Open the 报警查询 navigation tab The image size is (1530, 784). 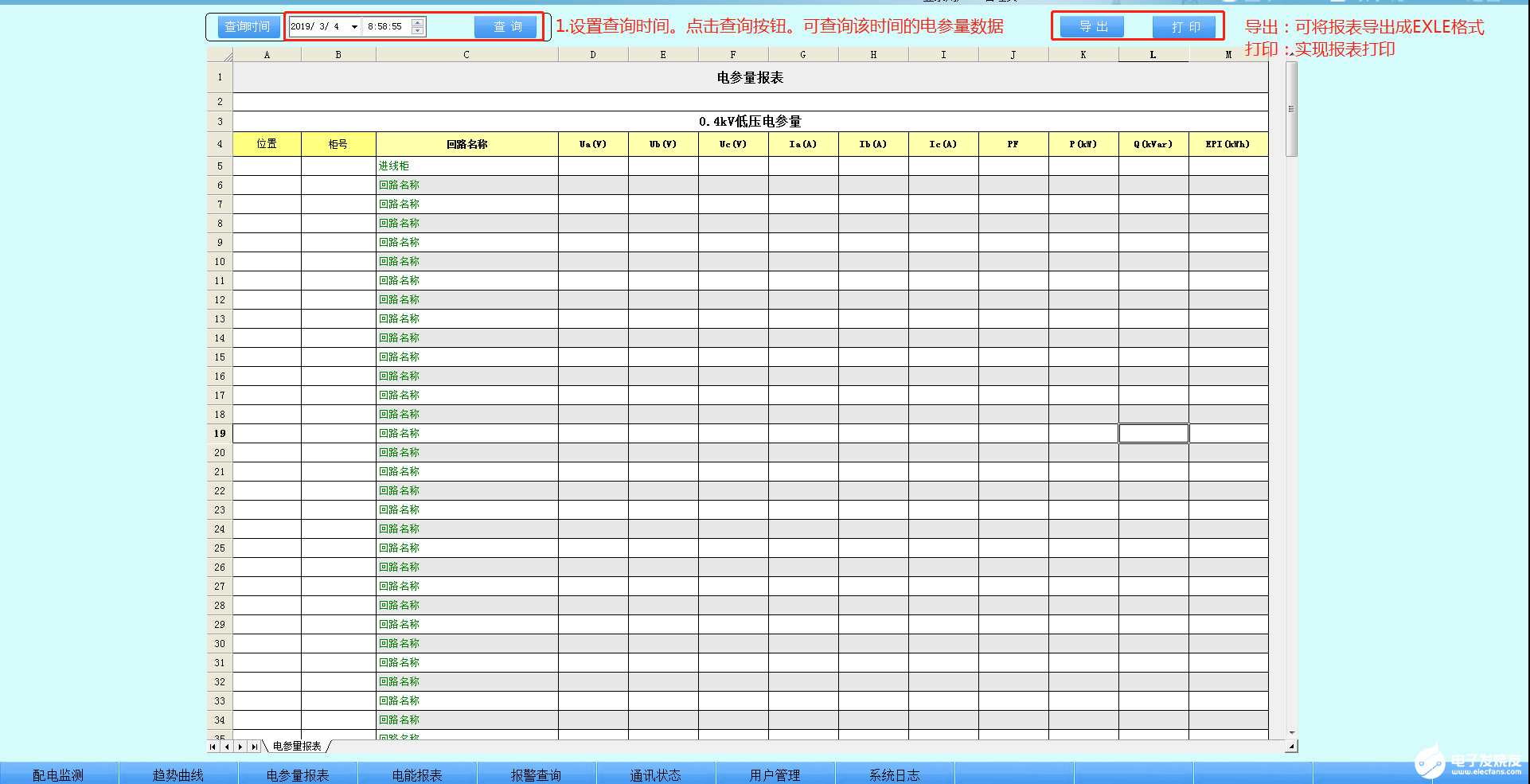click(x=537, y=774)
